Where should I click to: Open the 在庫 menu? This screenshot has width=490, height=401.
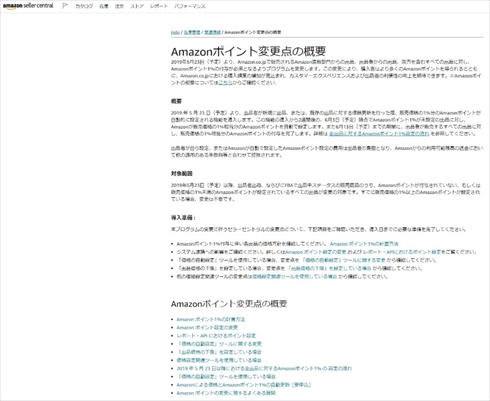(x=104, y=6)
